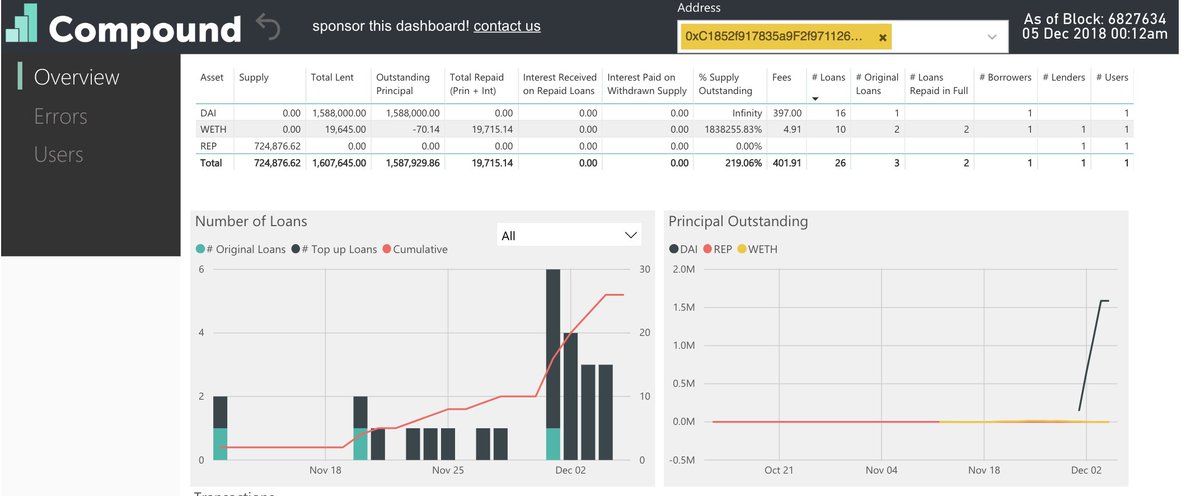
Task: Expand the Address dropdown chevron
Action: [992, 37]
